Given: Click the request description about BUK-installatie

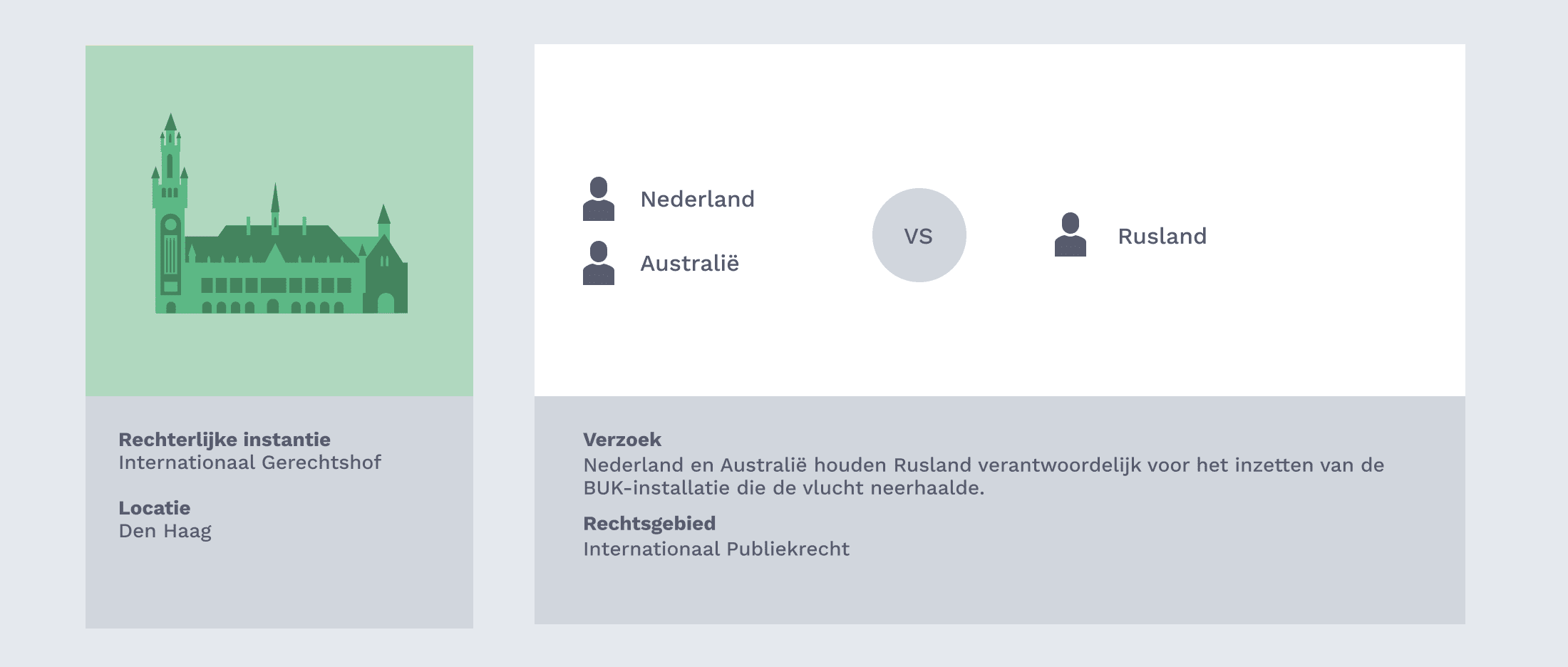Looking at the screenshot, I should 984,476.
